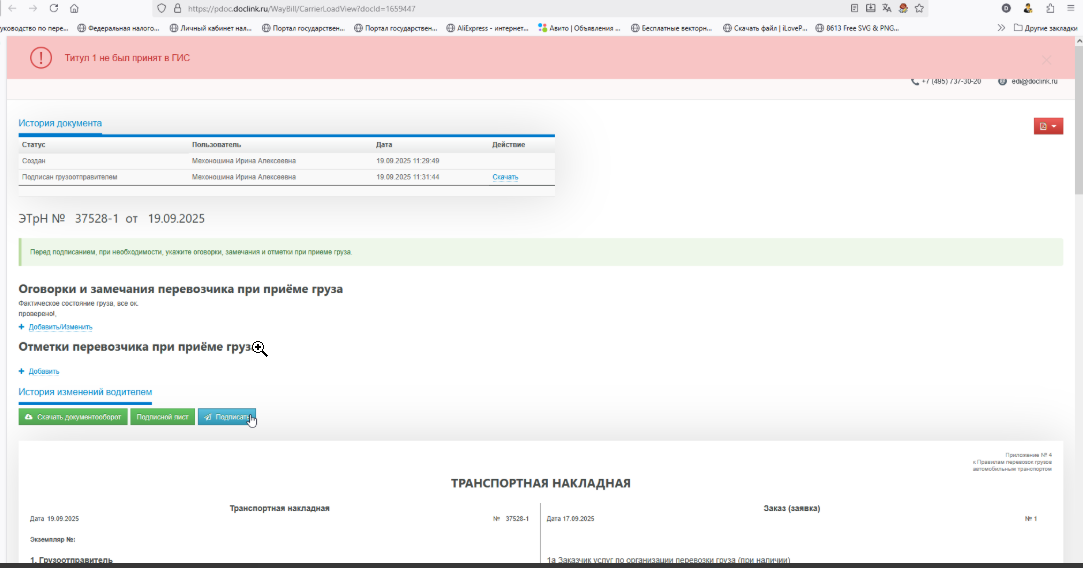The height and width of the screenshot is (568, 1083).
Task: Click the Подписной лист button
Action: pyautogui.click(x=162, y=417)
